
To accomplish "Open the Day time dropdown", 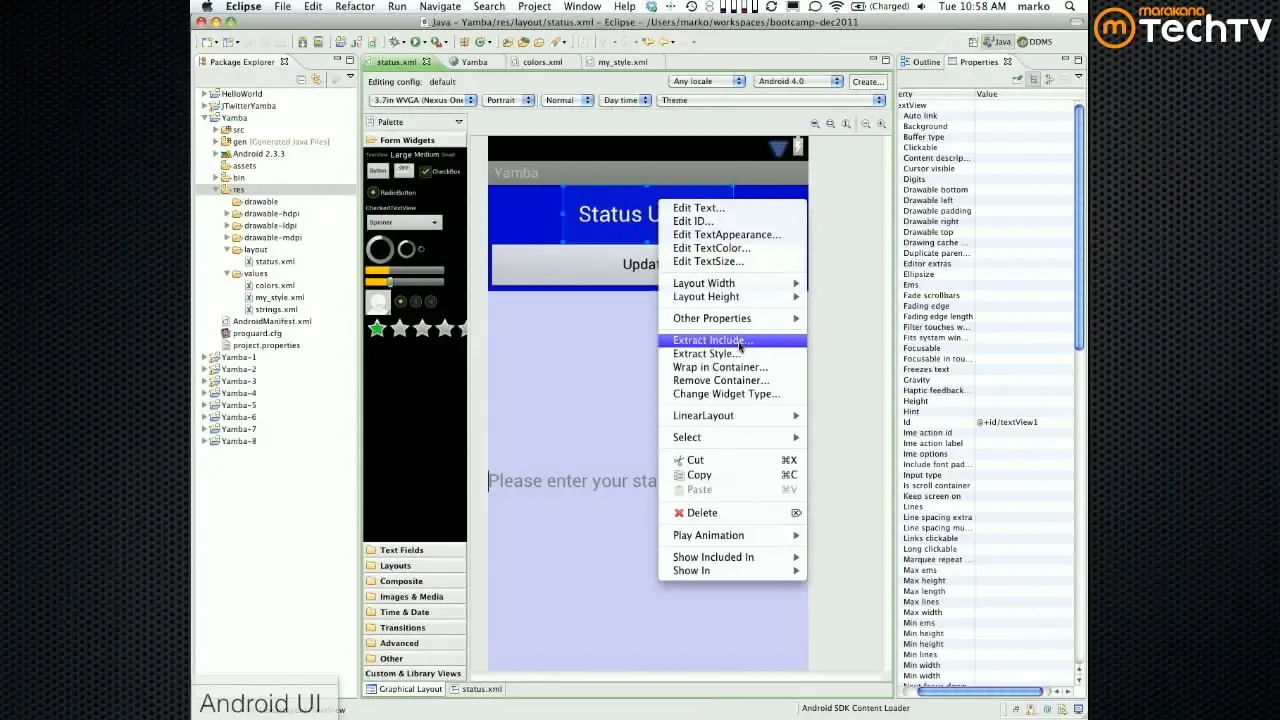I will pyautogui.click(x=626, y=100).
